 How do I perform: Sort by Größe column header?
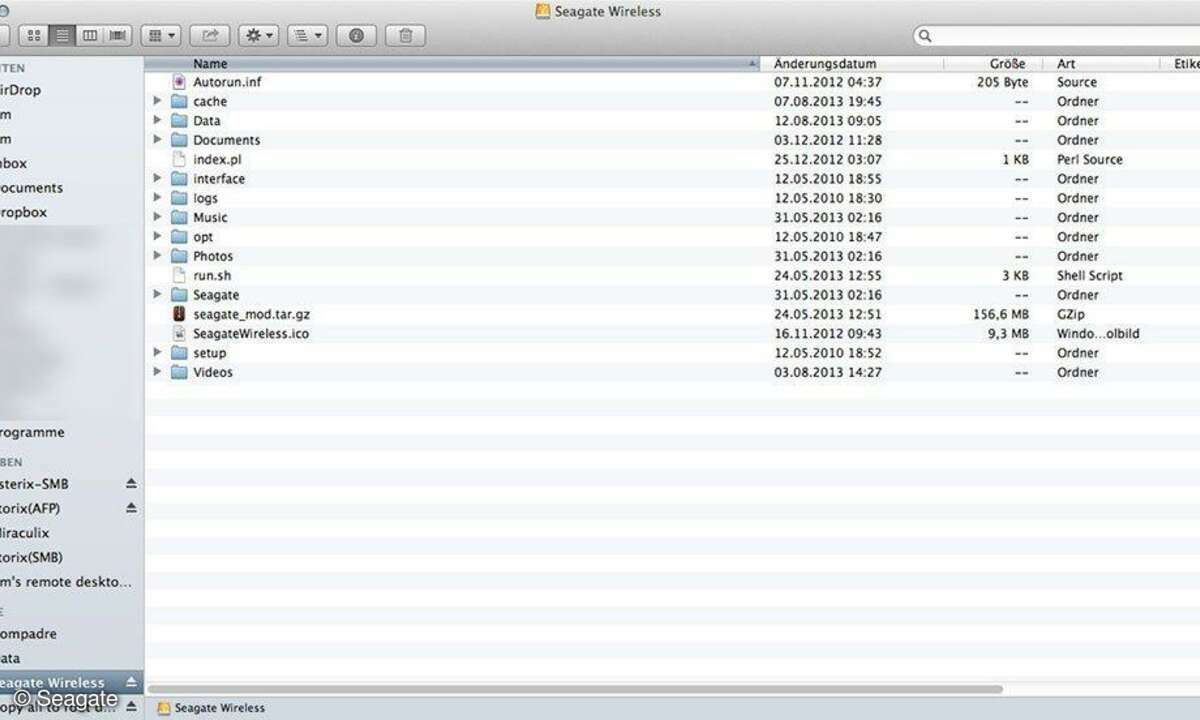tap(994, 64)
